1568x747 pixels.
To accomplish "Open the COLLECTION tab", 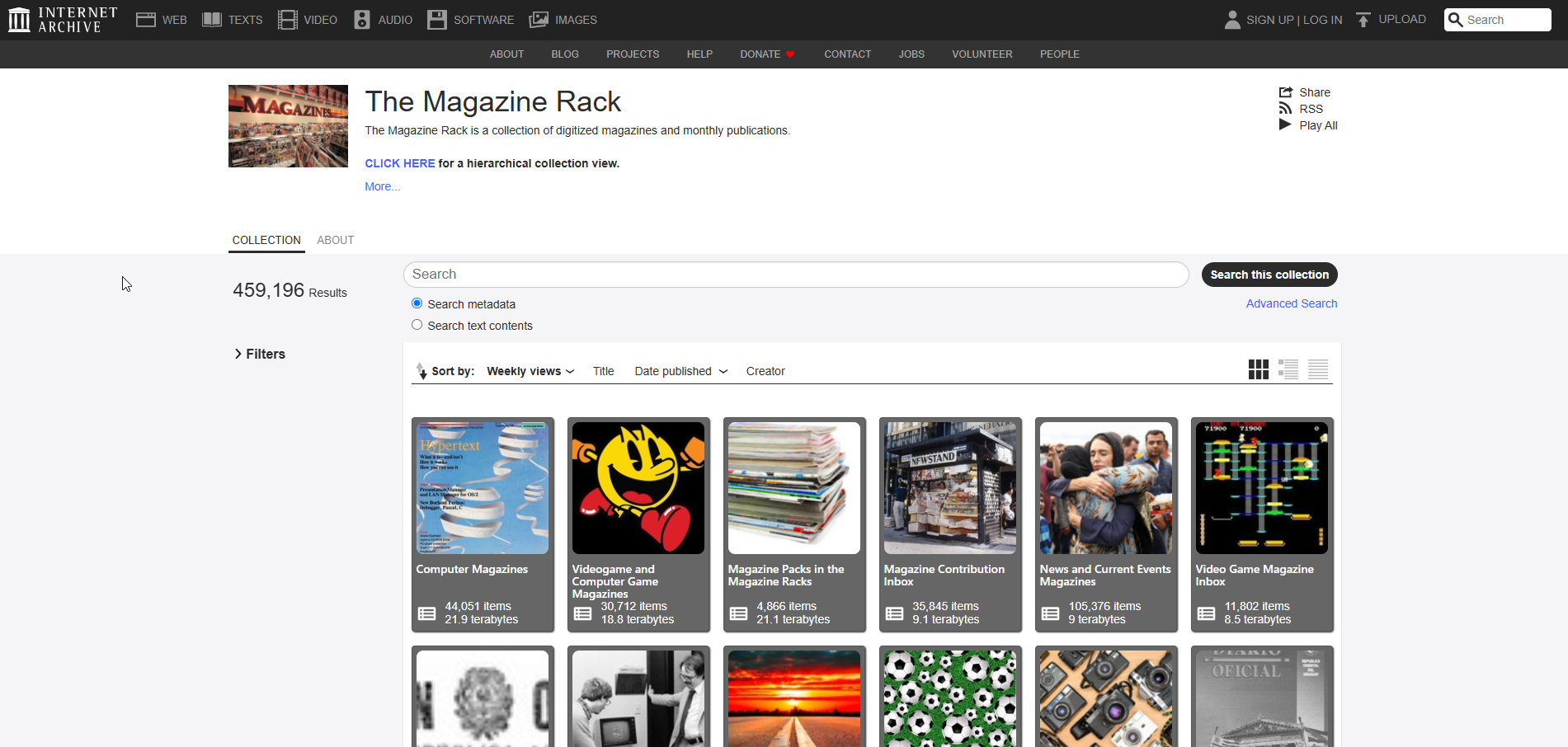I will tap(266, 240).
